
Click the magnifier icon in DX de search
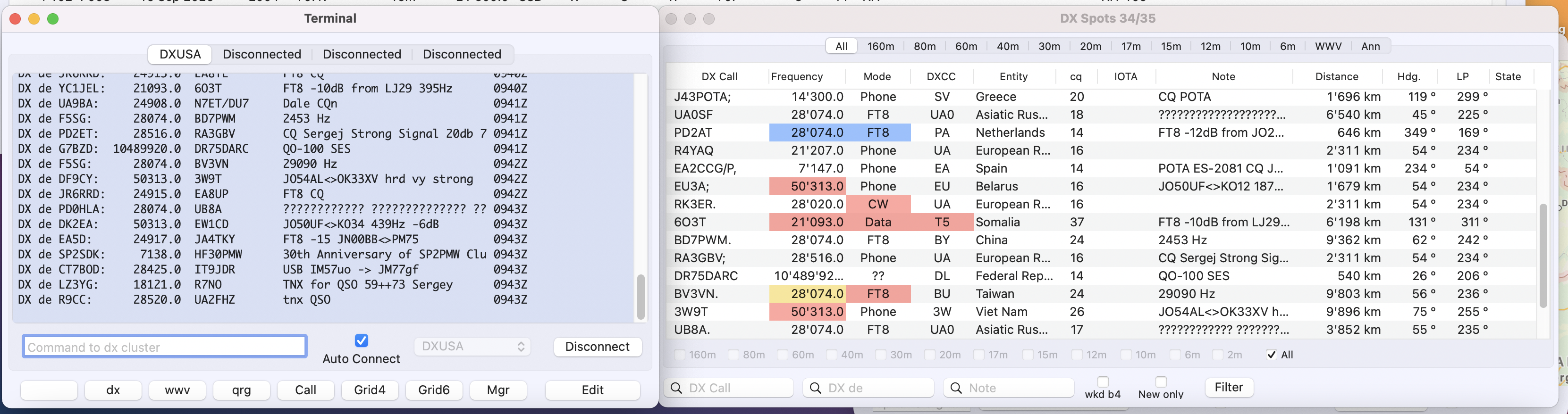coord(816,388)
